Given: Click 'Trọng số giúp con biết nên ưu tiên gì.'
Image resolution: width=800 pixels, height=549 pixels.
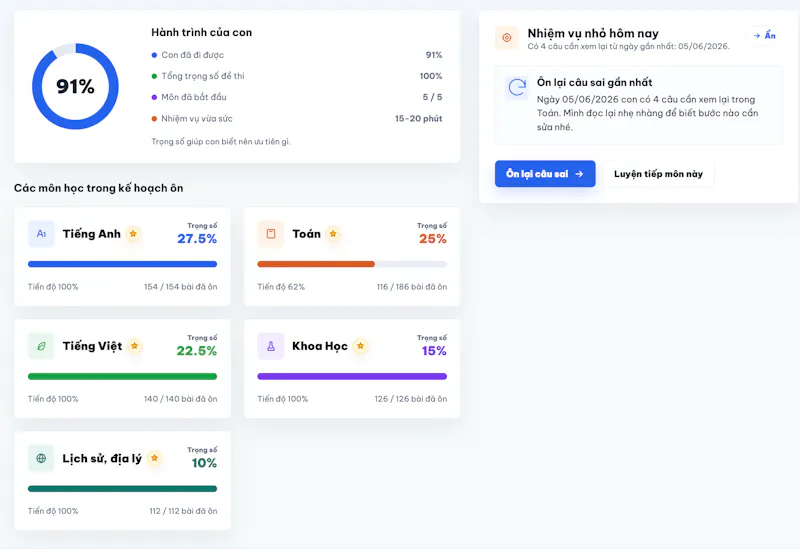Looking at the screenshot, I should pos(221,141).
